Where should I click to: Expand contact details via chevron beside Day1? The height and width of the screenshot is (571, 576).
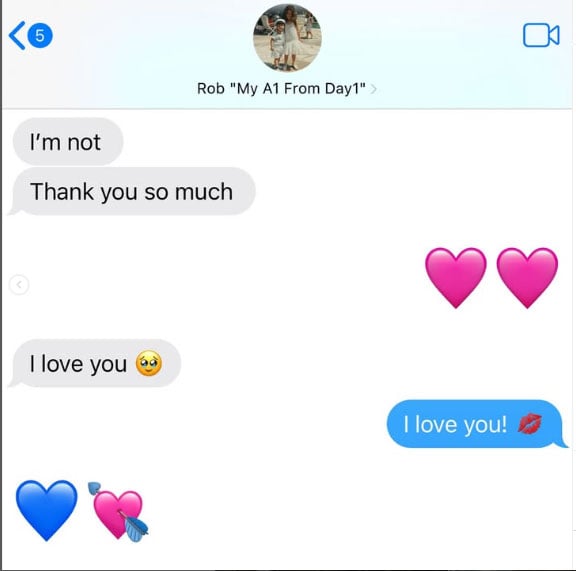(x=373, y=89)
